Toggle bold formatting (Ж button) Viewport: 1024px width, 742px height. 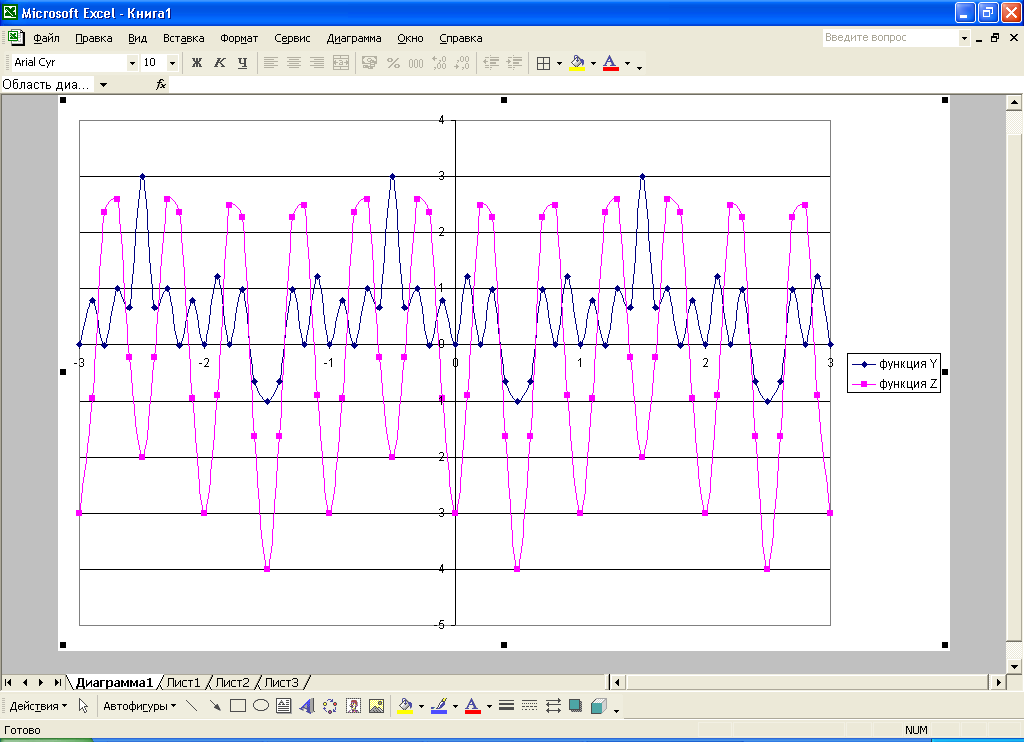click(197, 63)
